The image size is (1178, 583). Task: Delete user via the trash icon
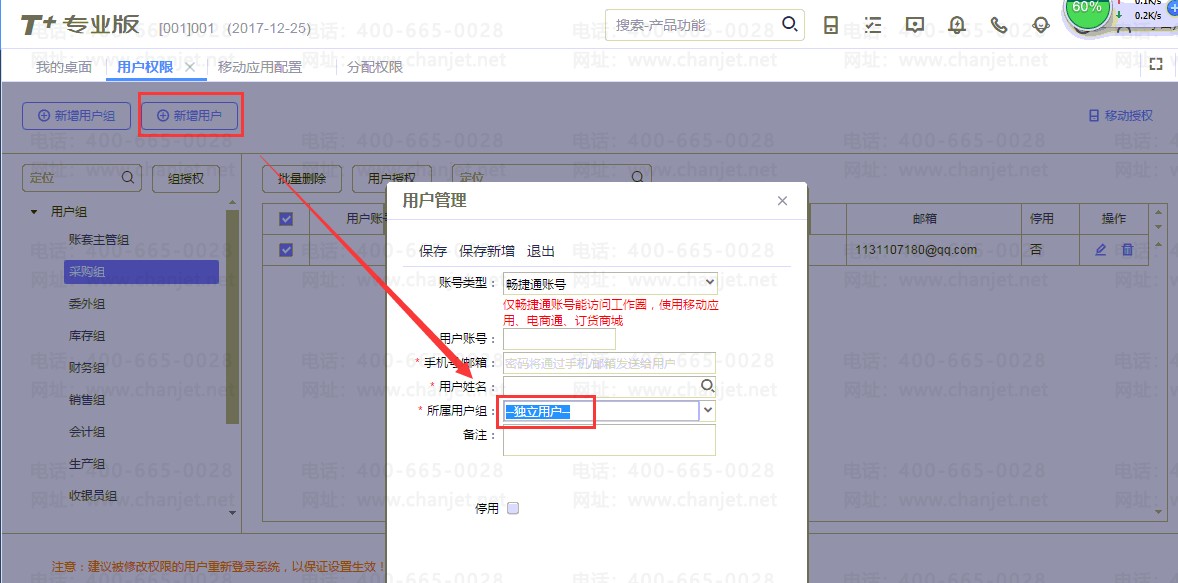(x=1128, y=250)
